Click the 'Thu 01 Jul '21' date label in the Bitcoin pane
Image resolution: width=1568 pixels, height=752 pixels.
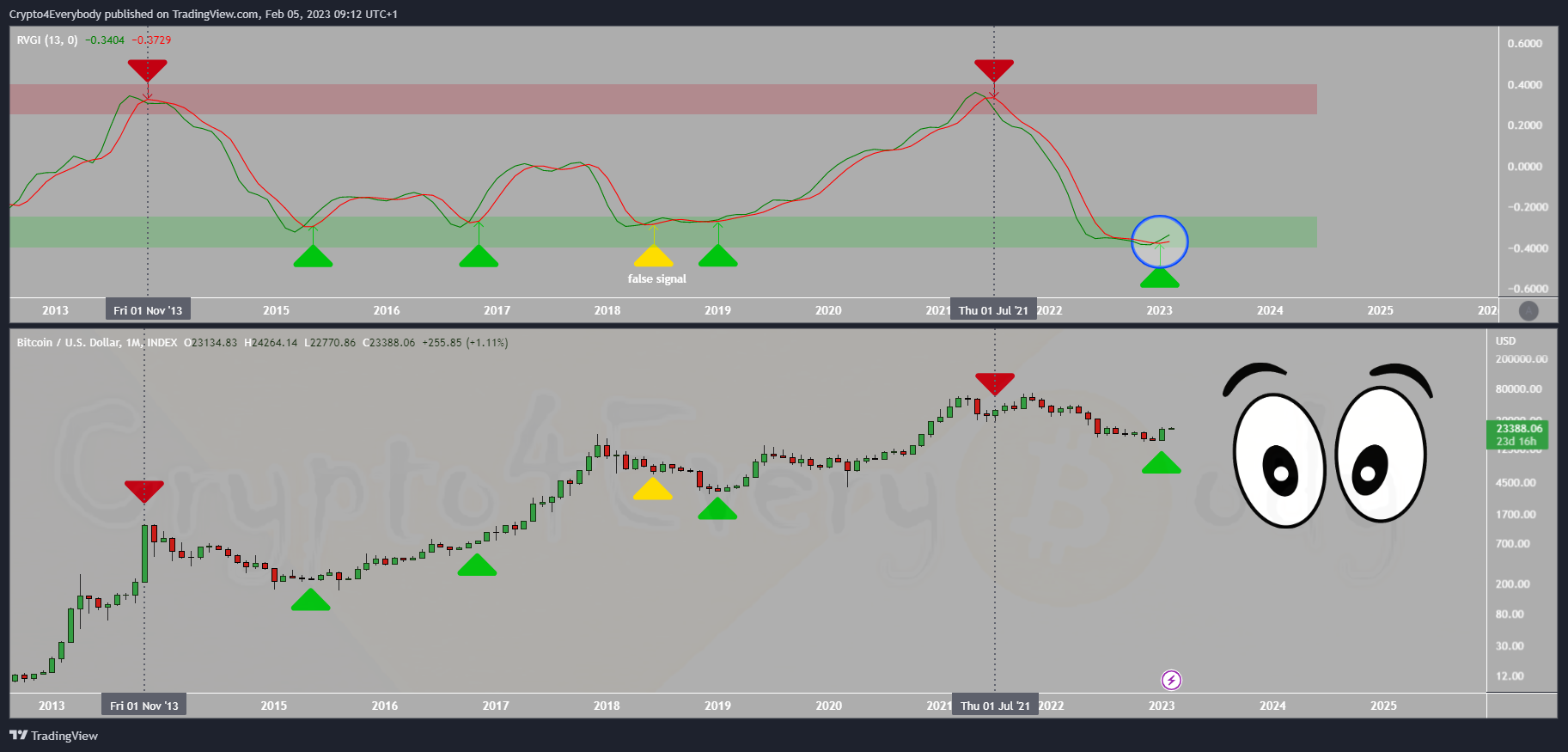(x=995, y=706)
